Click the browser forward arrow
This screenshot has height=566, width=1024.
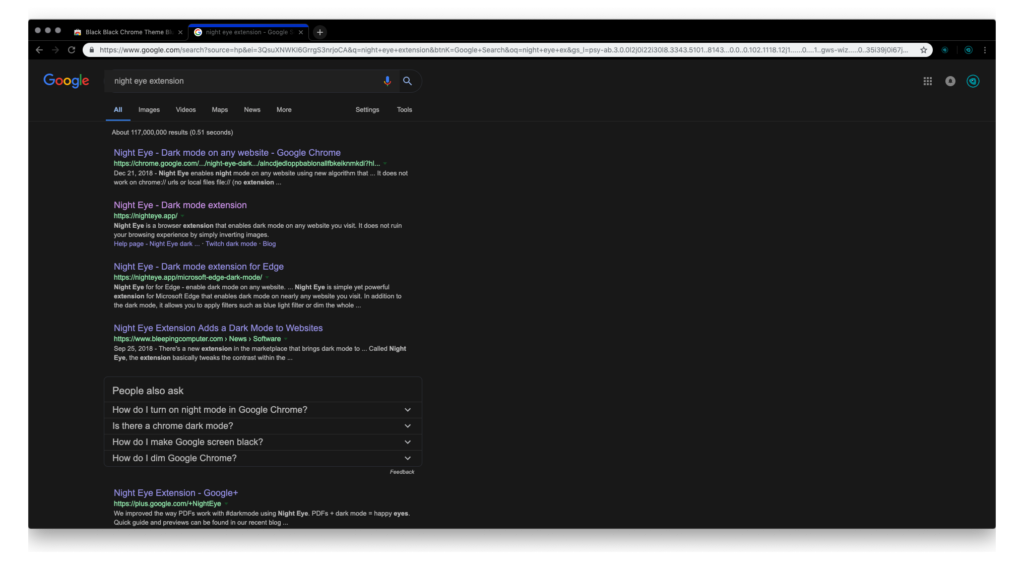[56, 50]
